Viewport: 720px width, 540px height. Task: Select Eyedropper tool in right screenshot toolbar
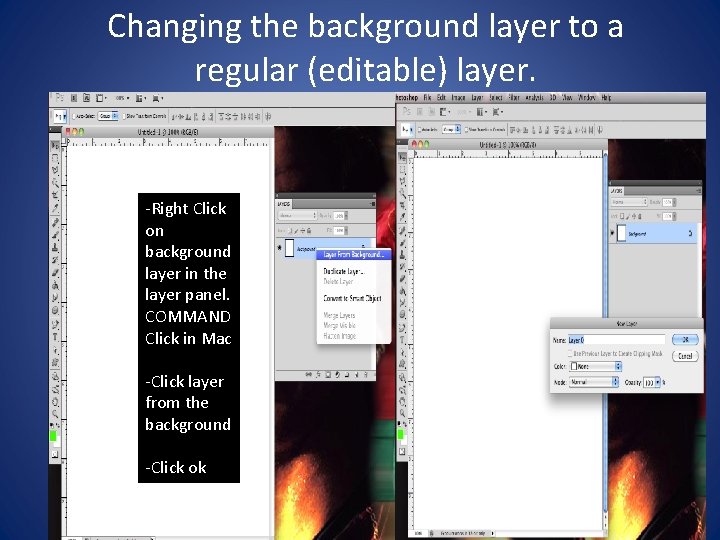point(402,217)
